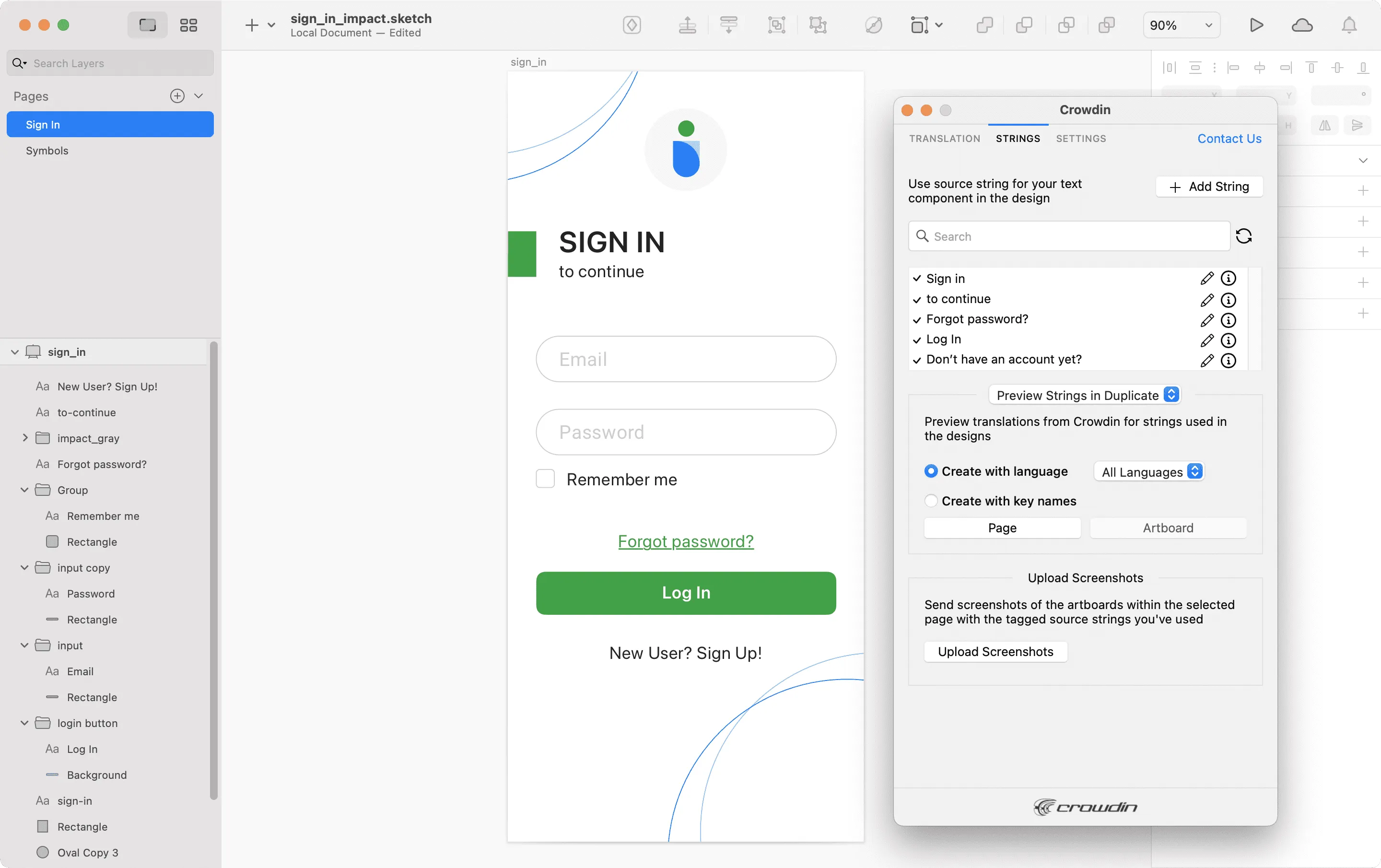Click the pencil icon next to the Sign in string

click(x=1206, y=278)
